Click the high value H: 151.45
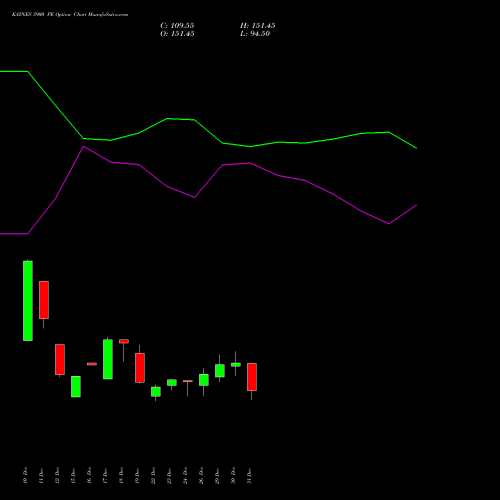The image size is (500, 500). coord(258,26)
